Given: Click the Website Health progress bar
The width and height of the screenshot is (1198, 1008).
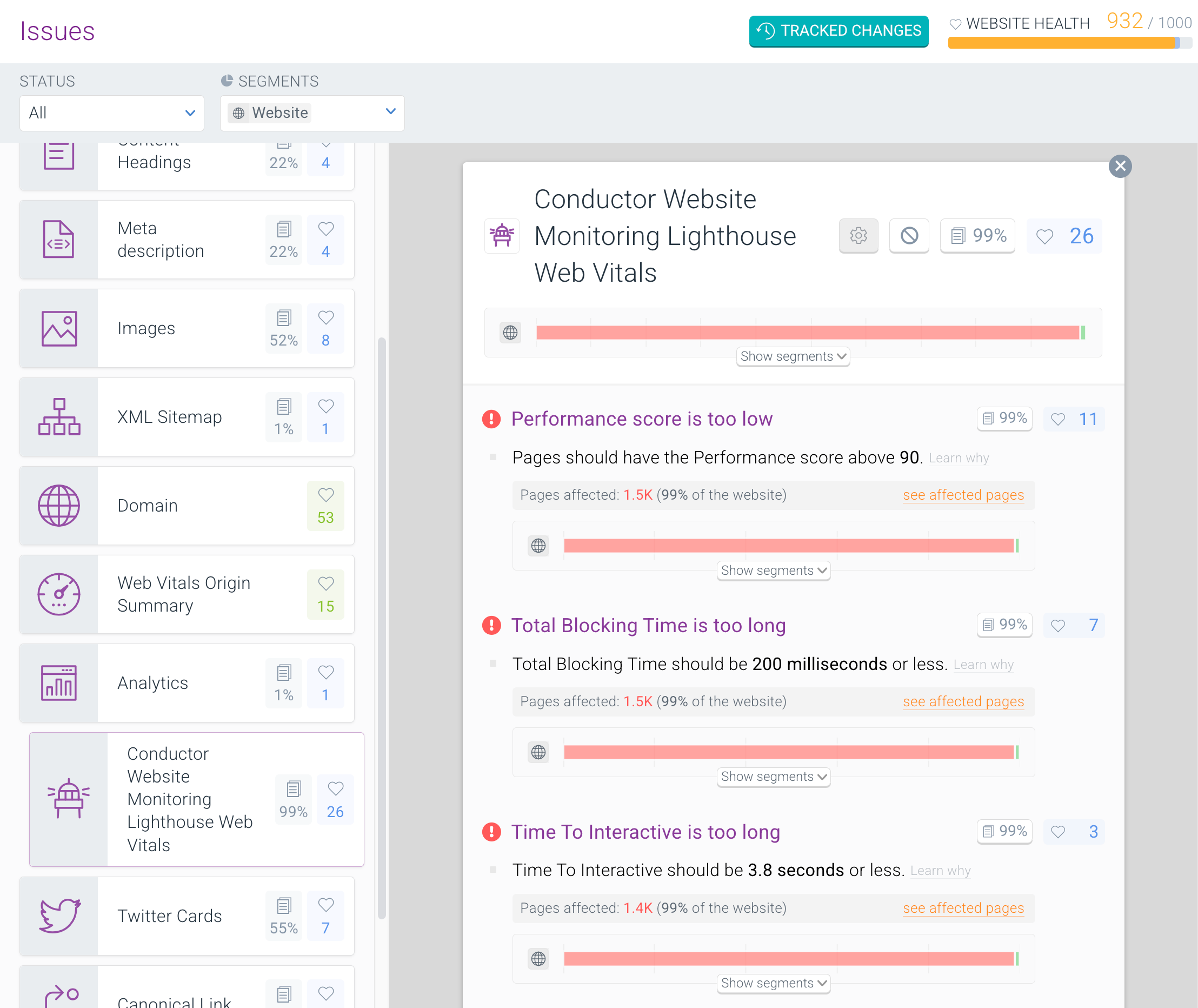Looking at the screenshot, I should (x=1069, y=43).
